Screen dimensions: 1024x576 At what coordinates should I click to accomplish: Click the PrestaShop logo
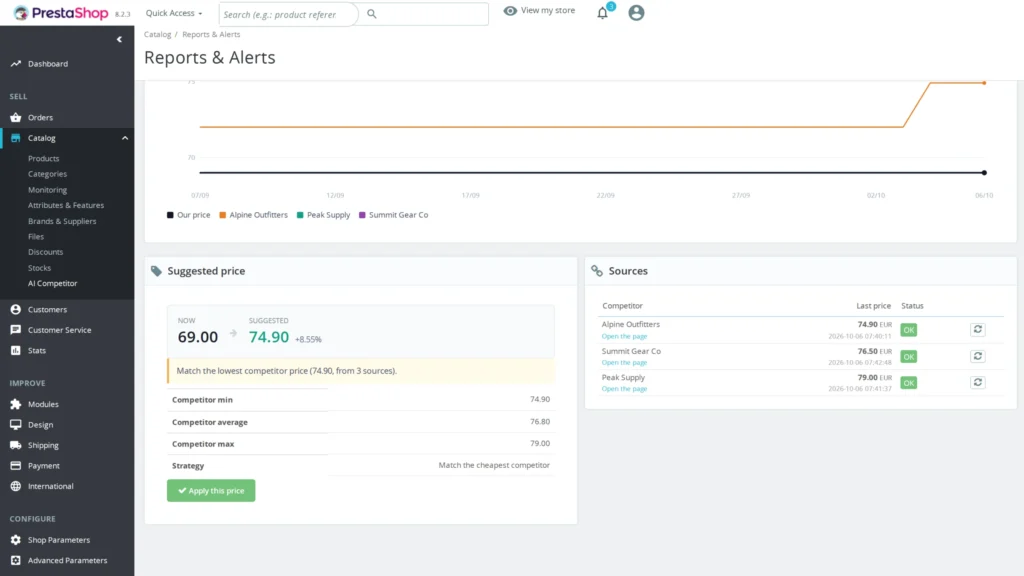click(61, 13)
